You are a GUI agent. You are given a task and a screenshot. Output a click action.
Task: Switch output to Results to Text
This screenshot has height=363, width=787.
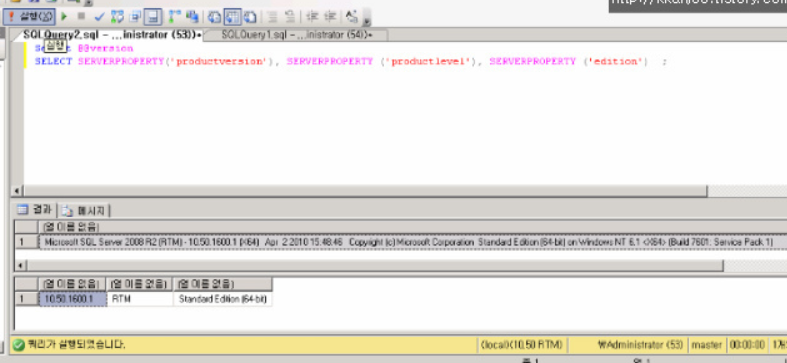coord(215,17)
